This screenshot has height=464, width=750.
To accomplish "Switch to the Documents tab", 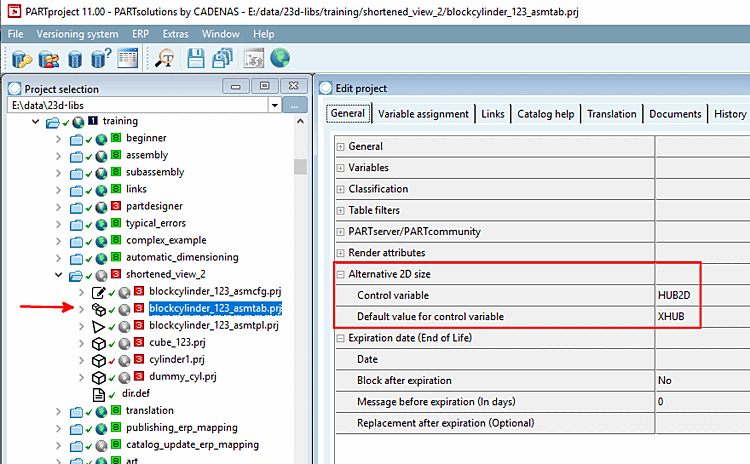I will [675, 114].
